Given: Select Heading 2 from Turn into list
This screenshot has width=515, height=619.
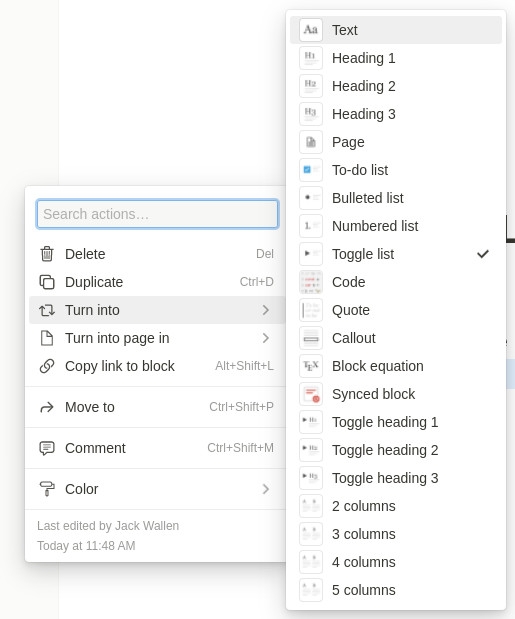Looking at the screenshot, I should tap(396, 86).
